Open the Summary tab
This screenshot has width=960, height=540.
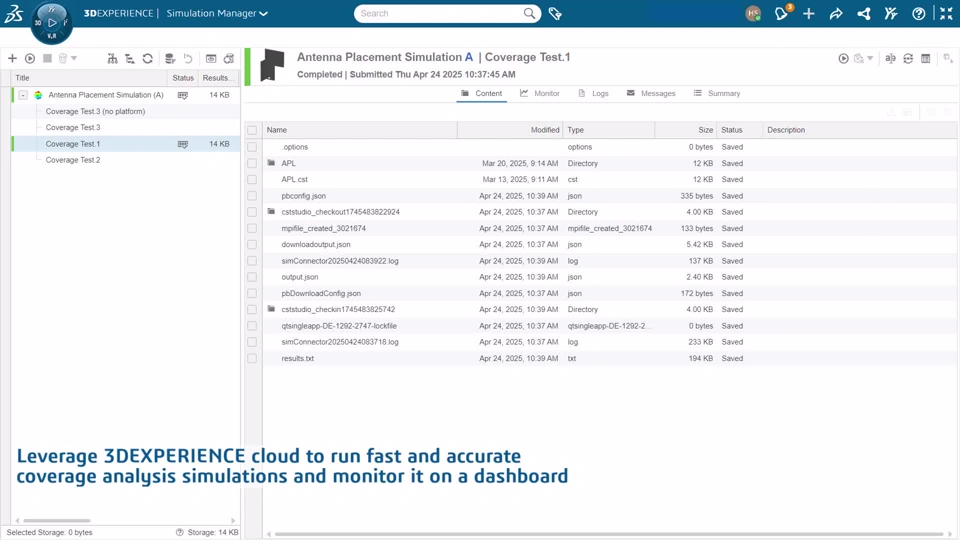pyautogui.click(x=717, y=93)
